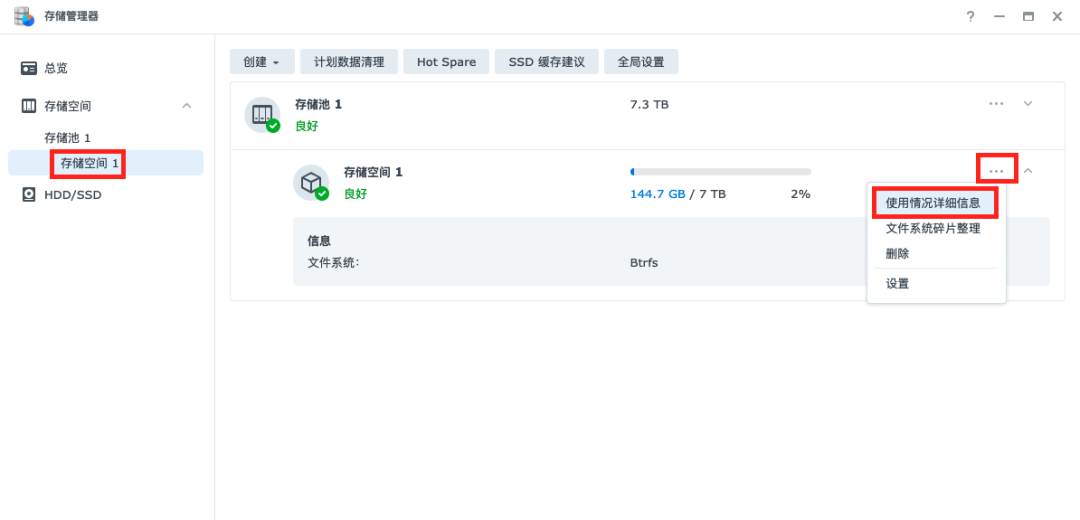Collapse the 存储空间 sidebar section
Screen dimensions: 1080x520
(187, 106)
